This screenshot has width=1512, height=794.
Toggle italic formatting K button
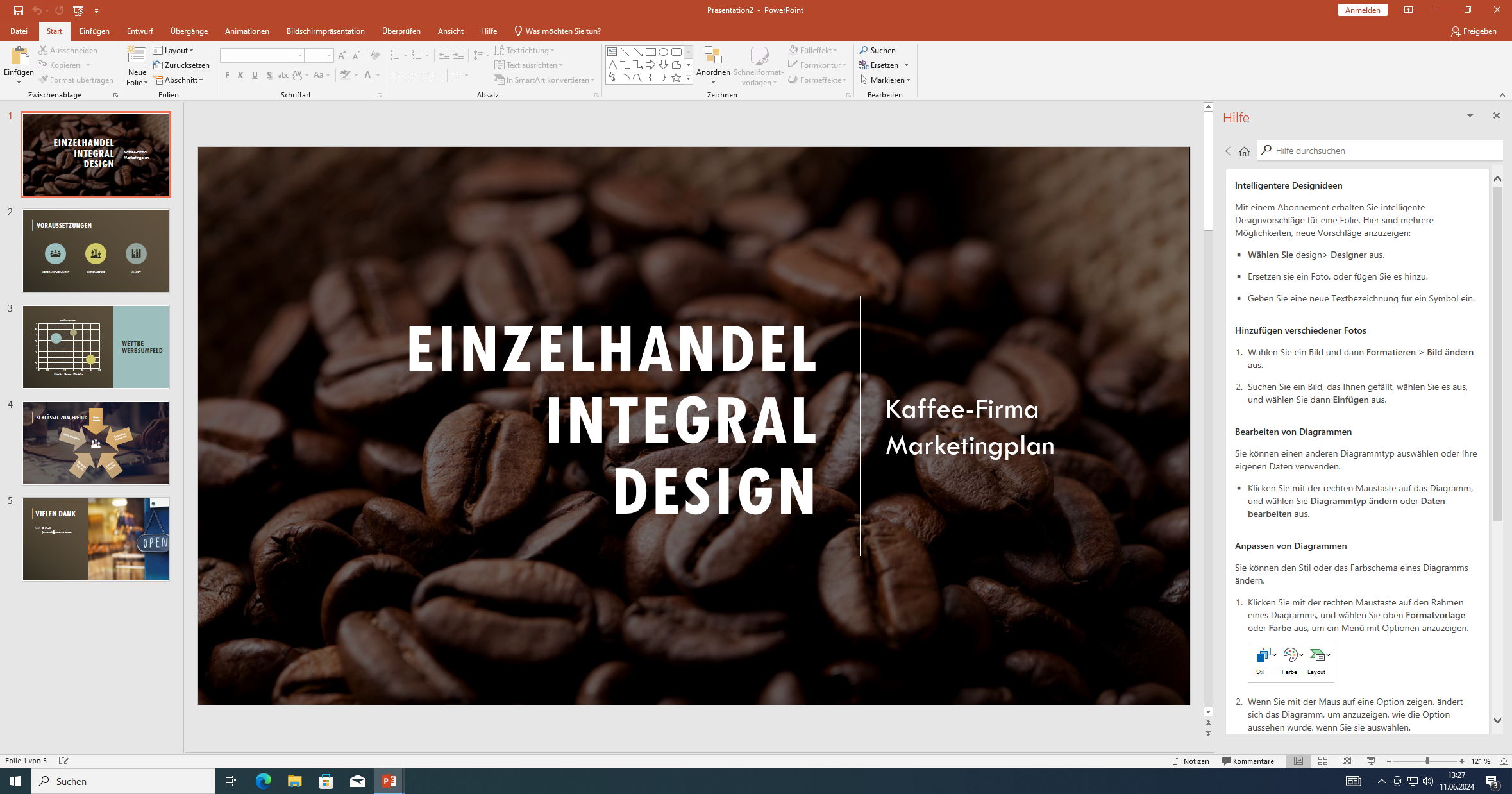(240, 75)
